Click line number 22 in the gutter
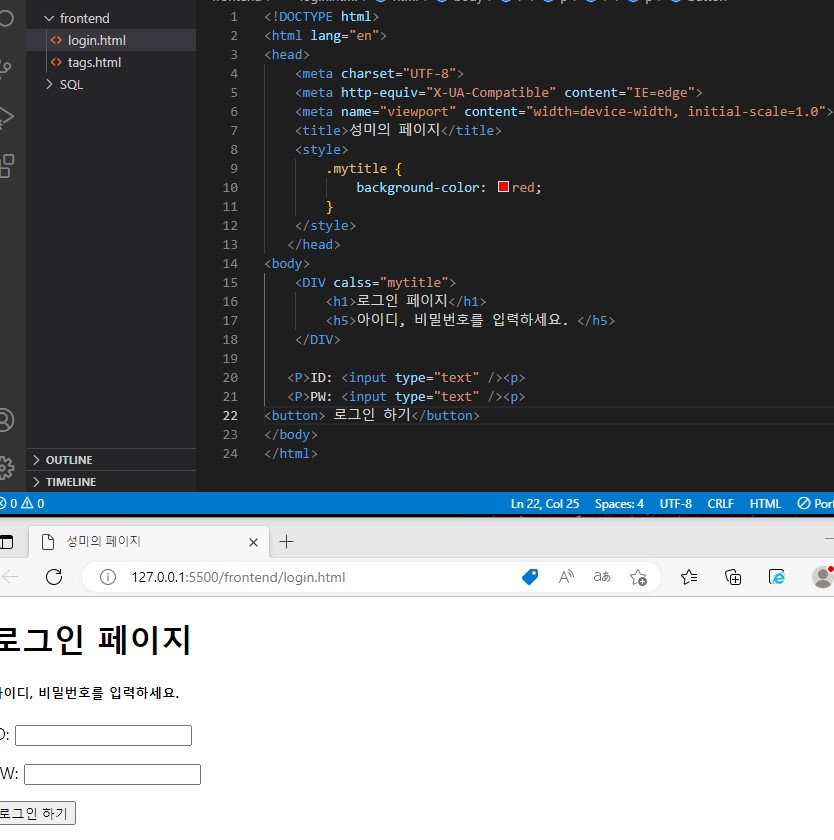 point(230,416)
